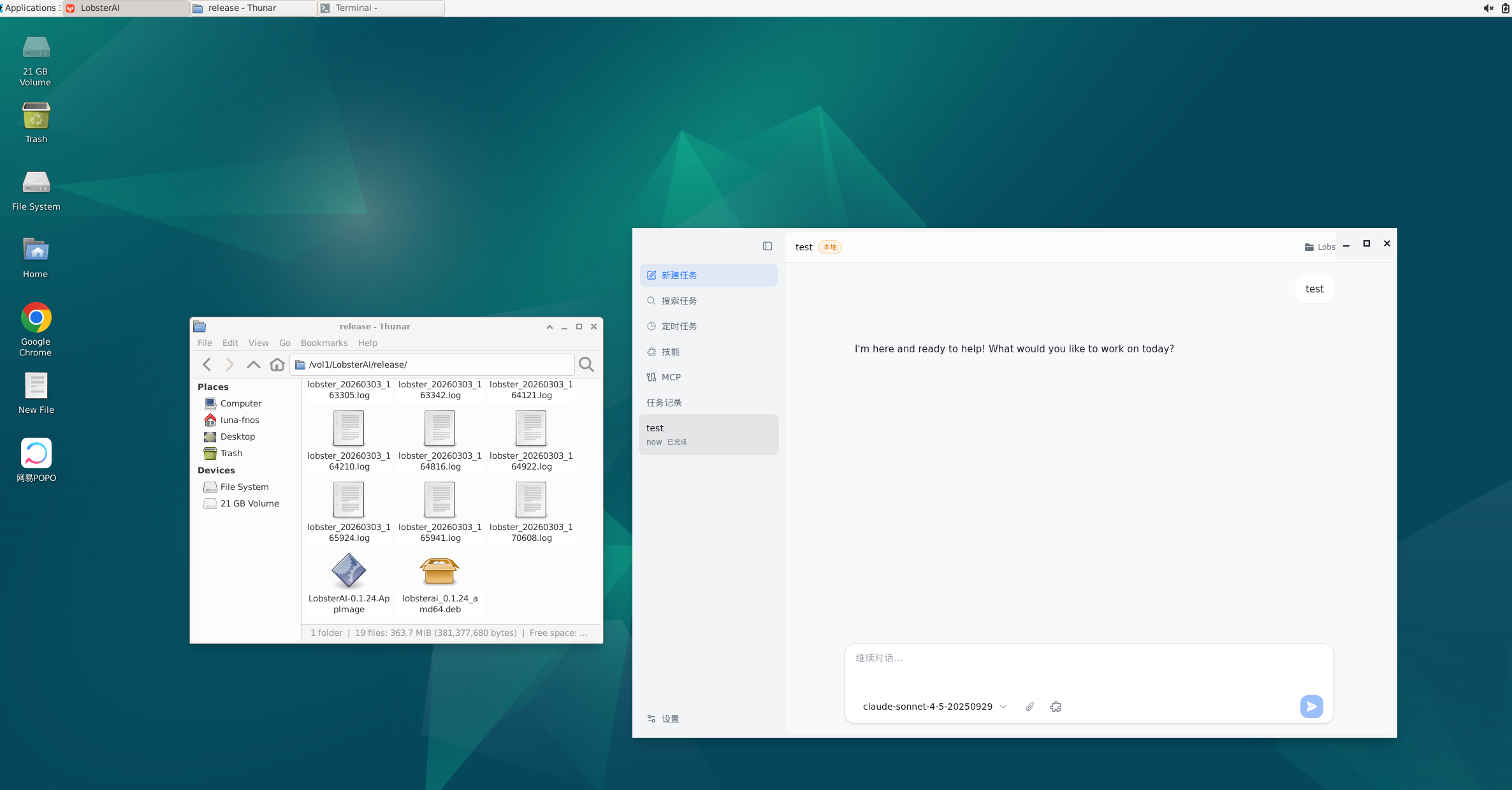Toggle the system volume mute icon
The image size is (1512, 790).
1488,8
